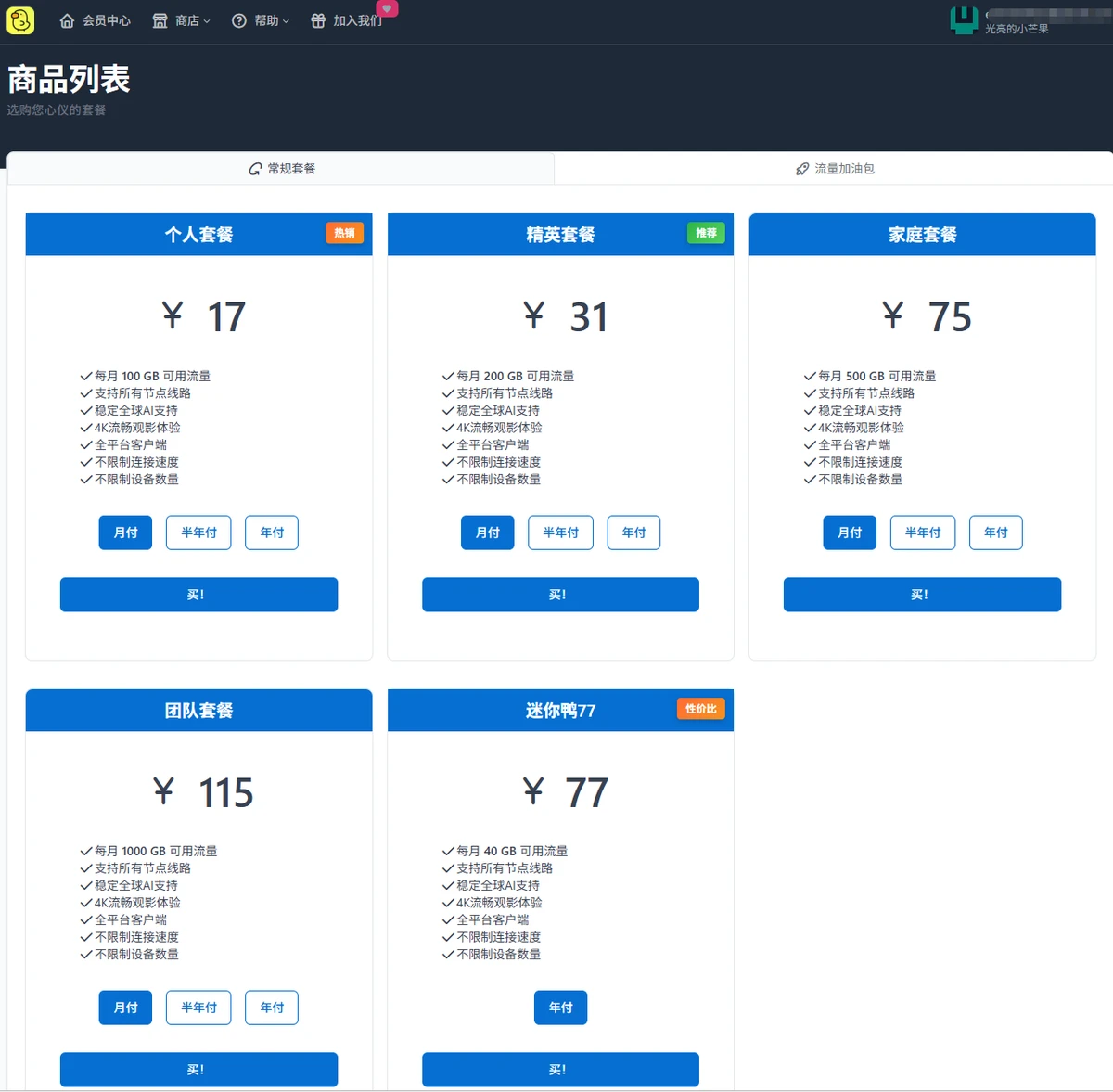Open the user avatar in header
This screenshot has width=1113, height=1092.
[x=965, y=20]
